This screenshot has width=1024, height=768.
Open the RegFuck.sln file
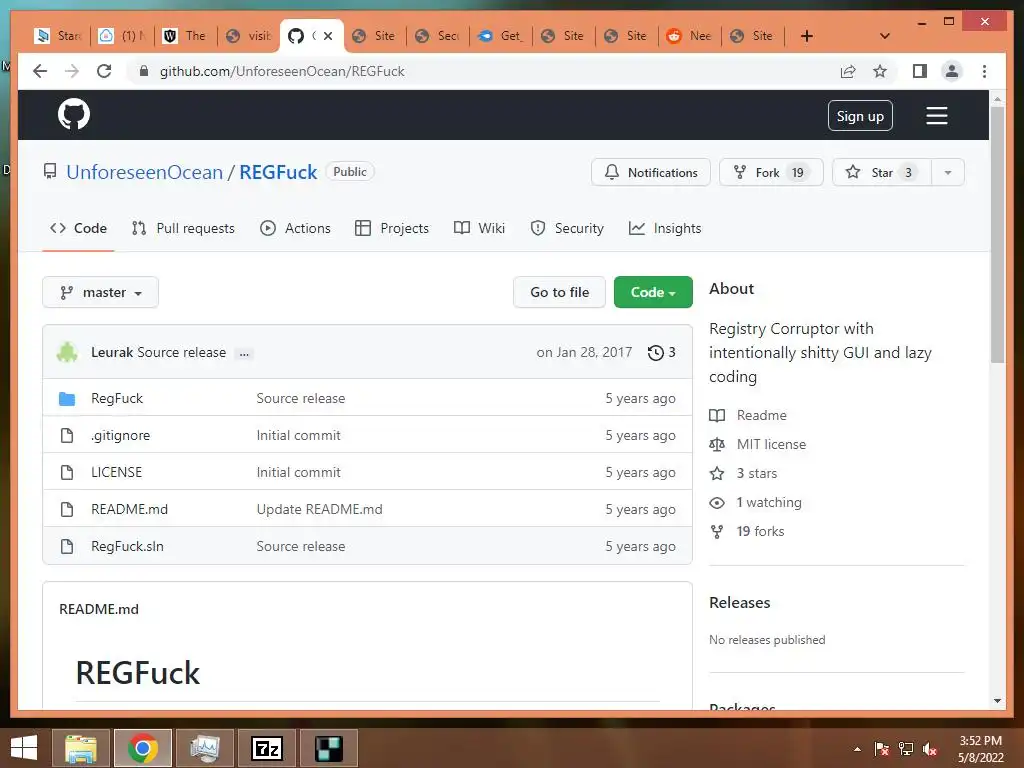point(127,547)
